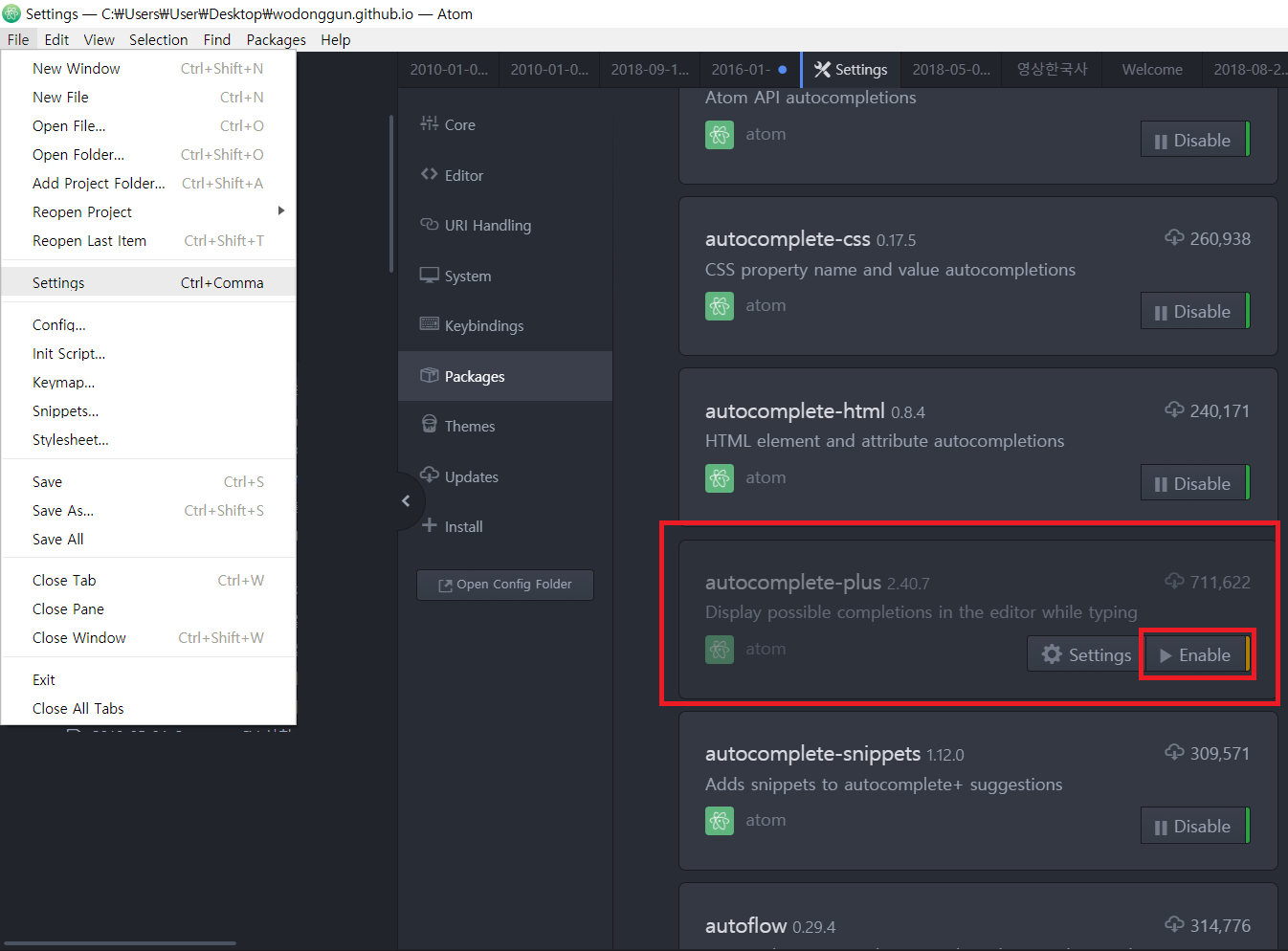
Task: Open autocomplete-html package title link
Action: click(x=794, y=410)
